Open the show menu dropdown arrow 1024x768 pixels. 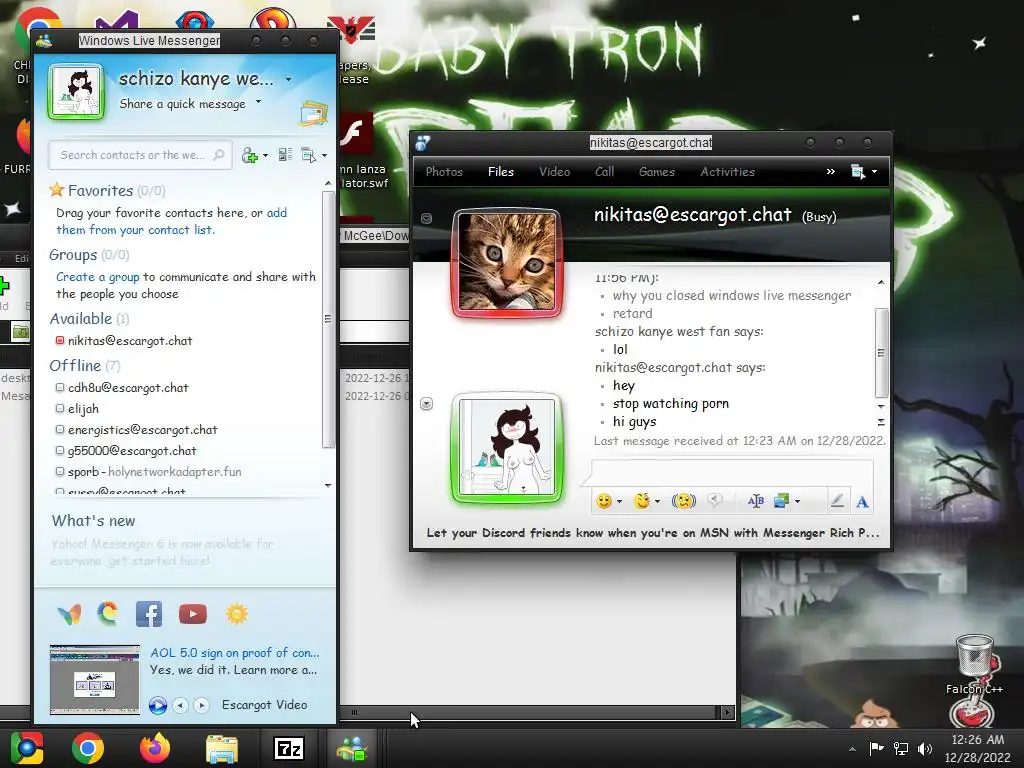(325, 155)
